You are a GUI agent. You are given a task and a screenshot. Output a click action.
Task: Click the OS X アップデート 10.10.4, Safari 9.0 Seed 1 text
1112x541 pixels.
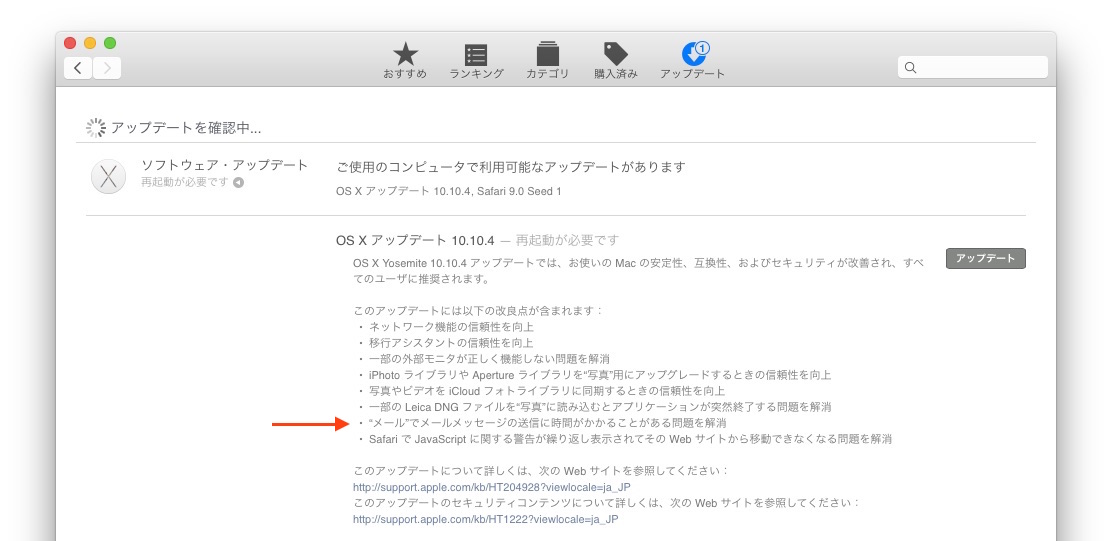(x=449, y=191)
